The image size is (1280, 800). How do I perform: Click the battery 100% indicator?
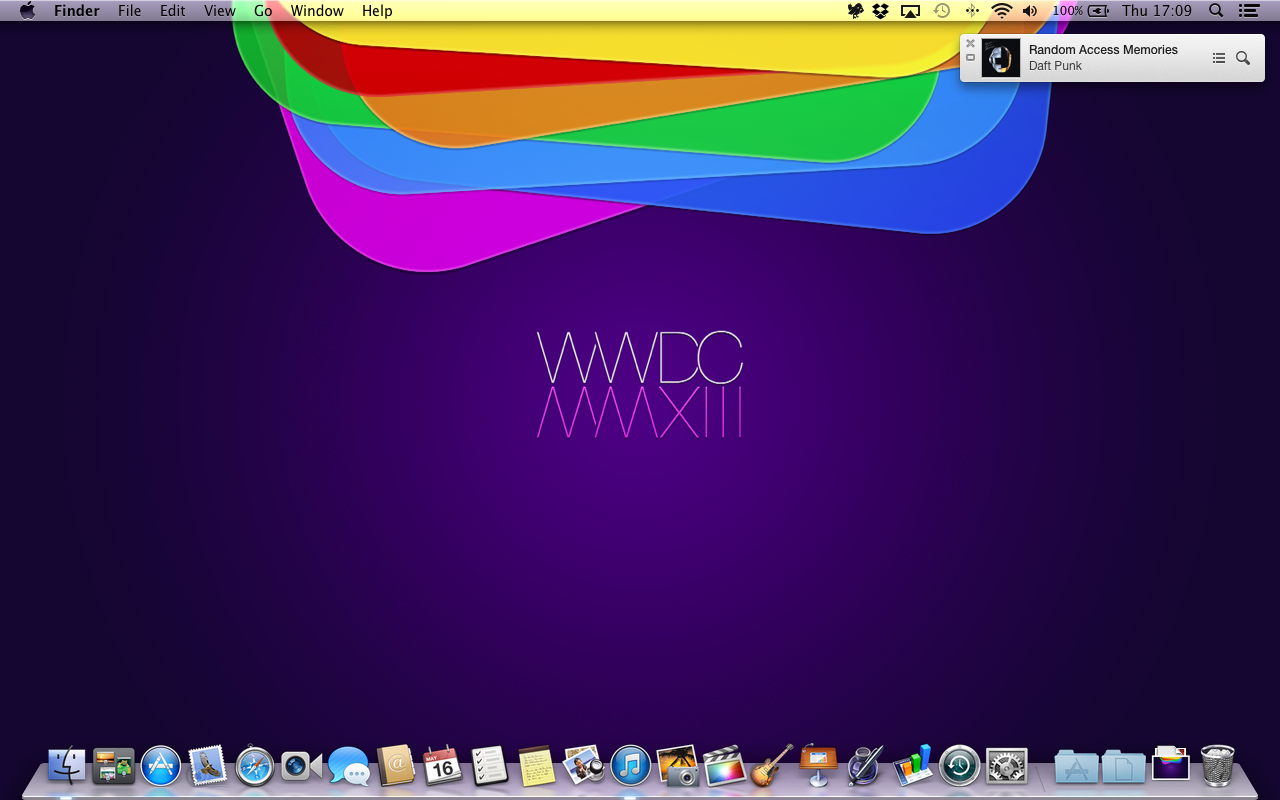1080,11
